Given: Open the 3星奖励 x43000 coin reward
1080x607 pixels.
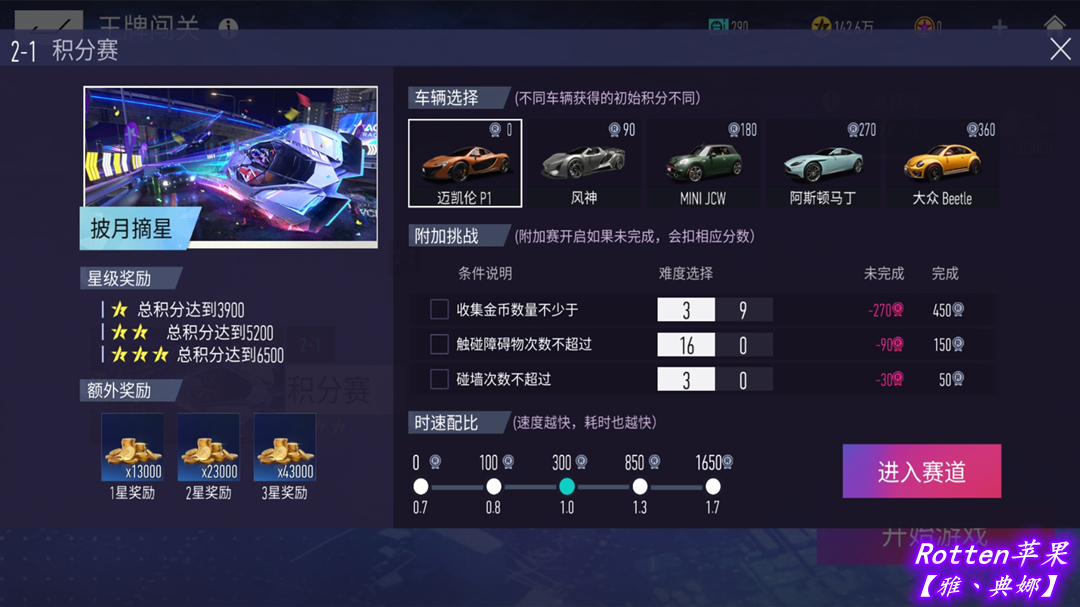Looking at the screenshot, I should tap(284, 447).
